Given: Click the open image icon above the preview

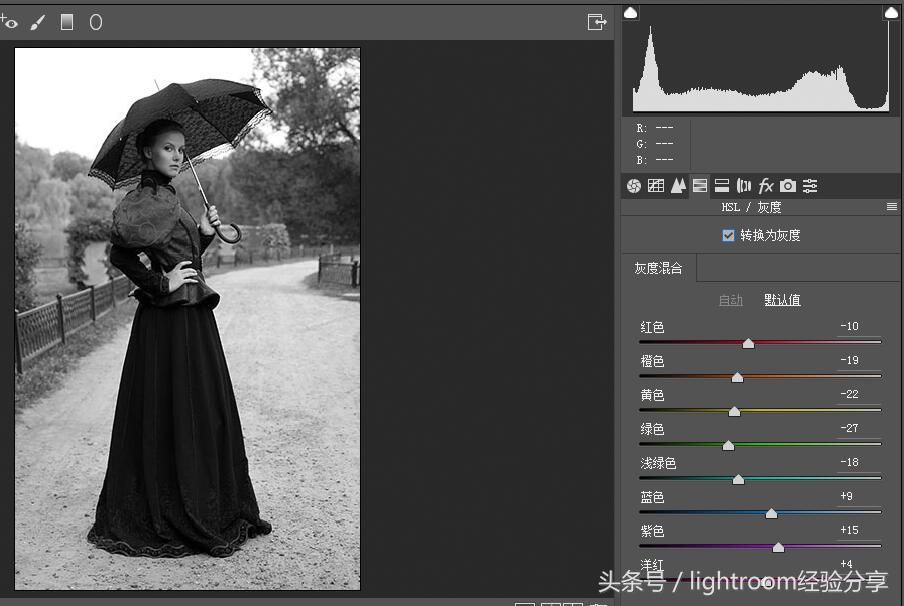Looking at the screenshot, I should (597, 21).
